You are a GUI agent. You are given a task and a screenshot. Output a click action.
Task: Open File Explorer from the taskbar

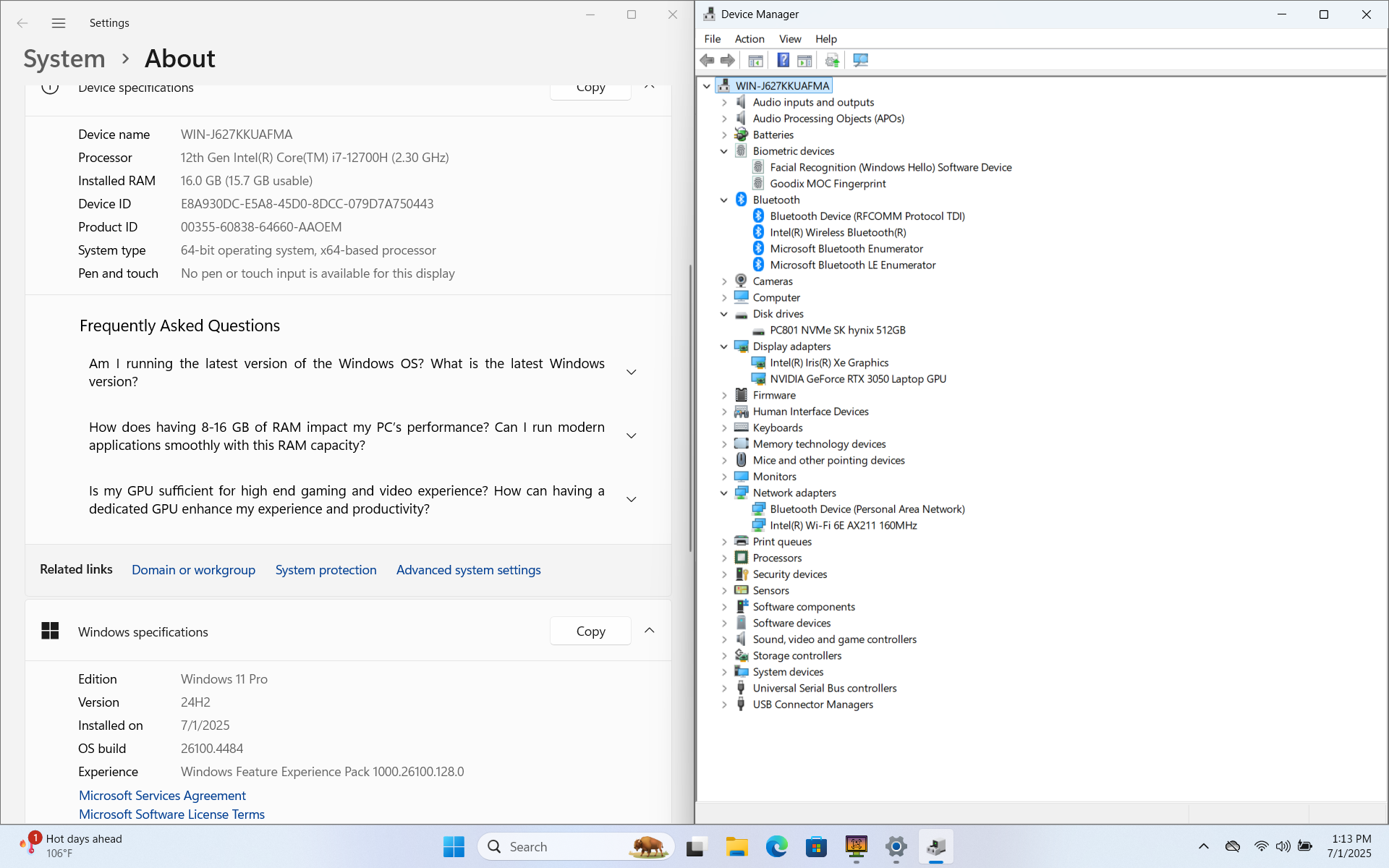736,846
